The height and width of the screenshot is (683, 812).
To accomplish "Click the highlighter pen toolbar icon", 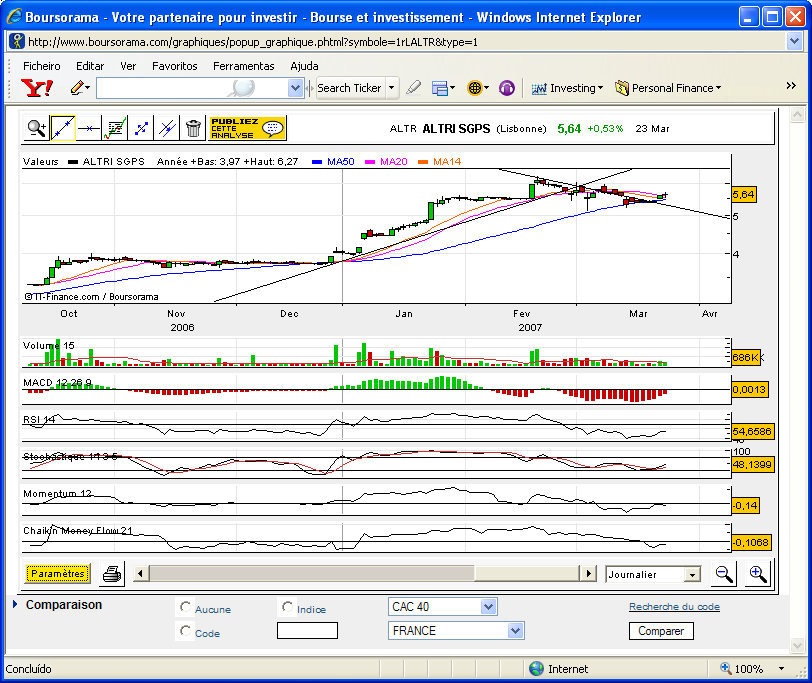I will click(x=413, y=88).
